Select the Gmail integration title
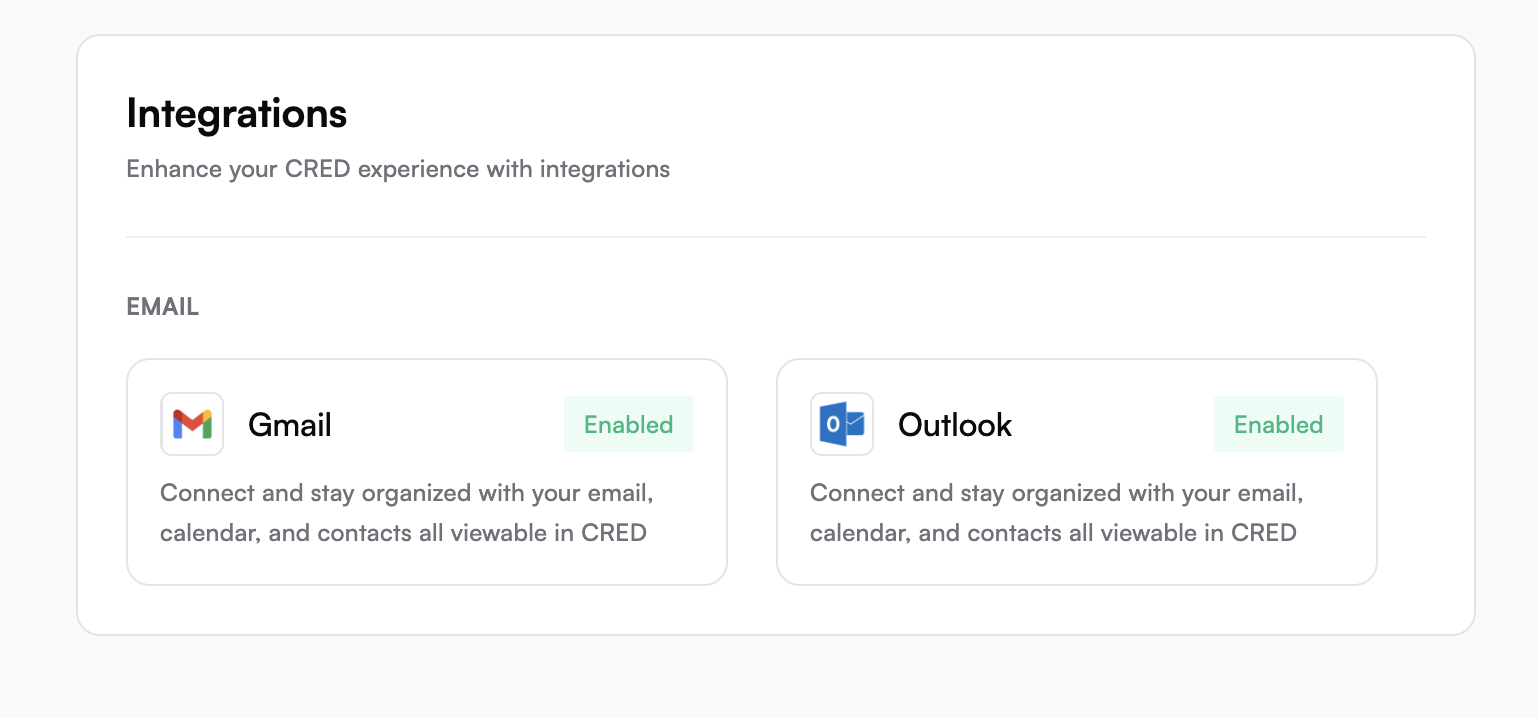 (290, 425)
